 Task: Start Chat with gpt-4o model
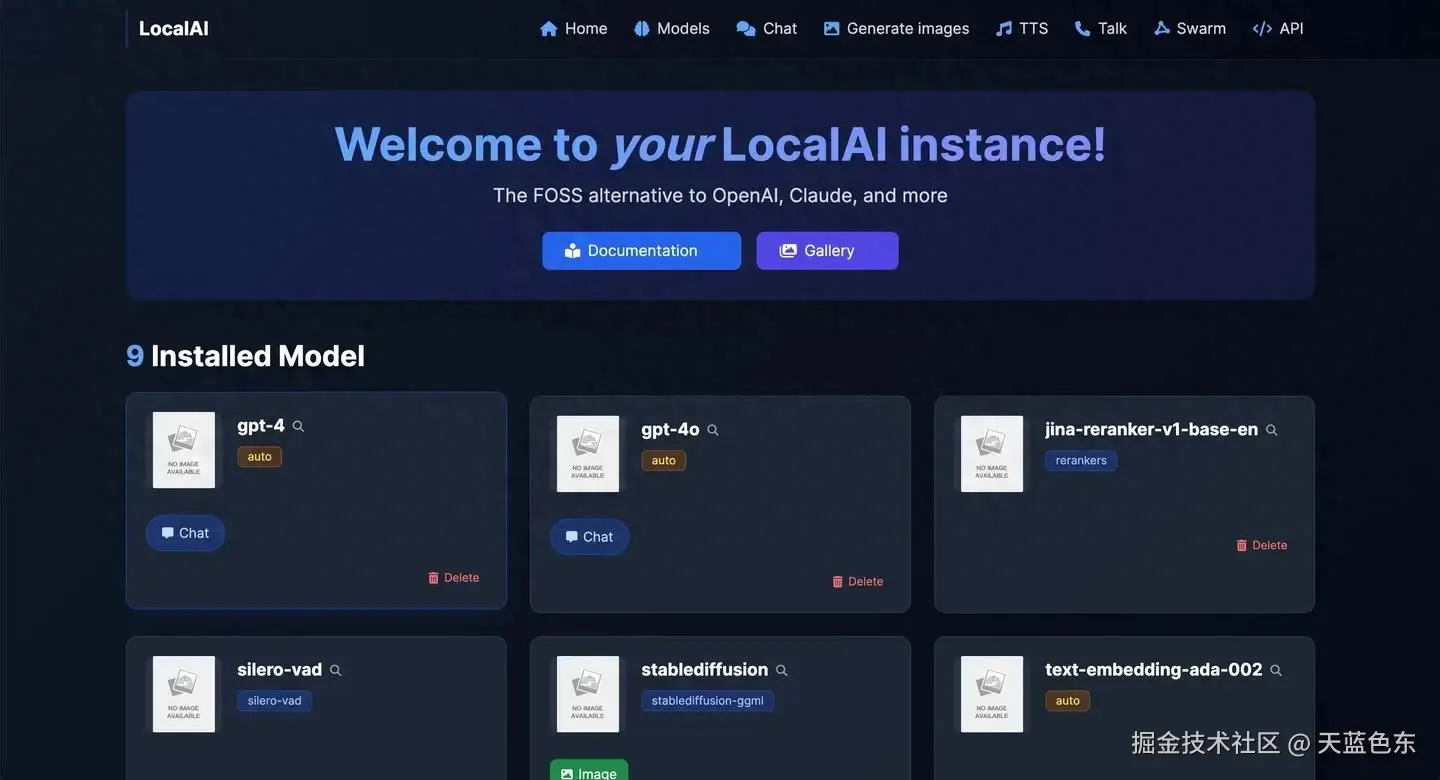pos(590,537)
